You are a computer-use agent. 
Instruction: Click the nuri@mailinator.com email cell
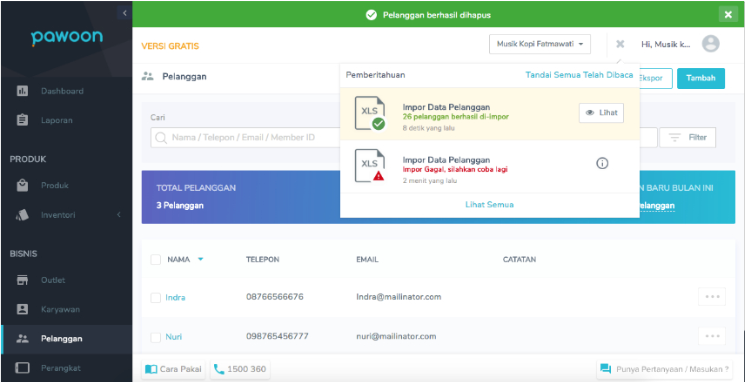pyautogui.click(x=396, y=336)
